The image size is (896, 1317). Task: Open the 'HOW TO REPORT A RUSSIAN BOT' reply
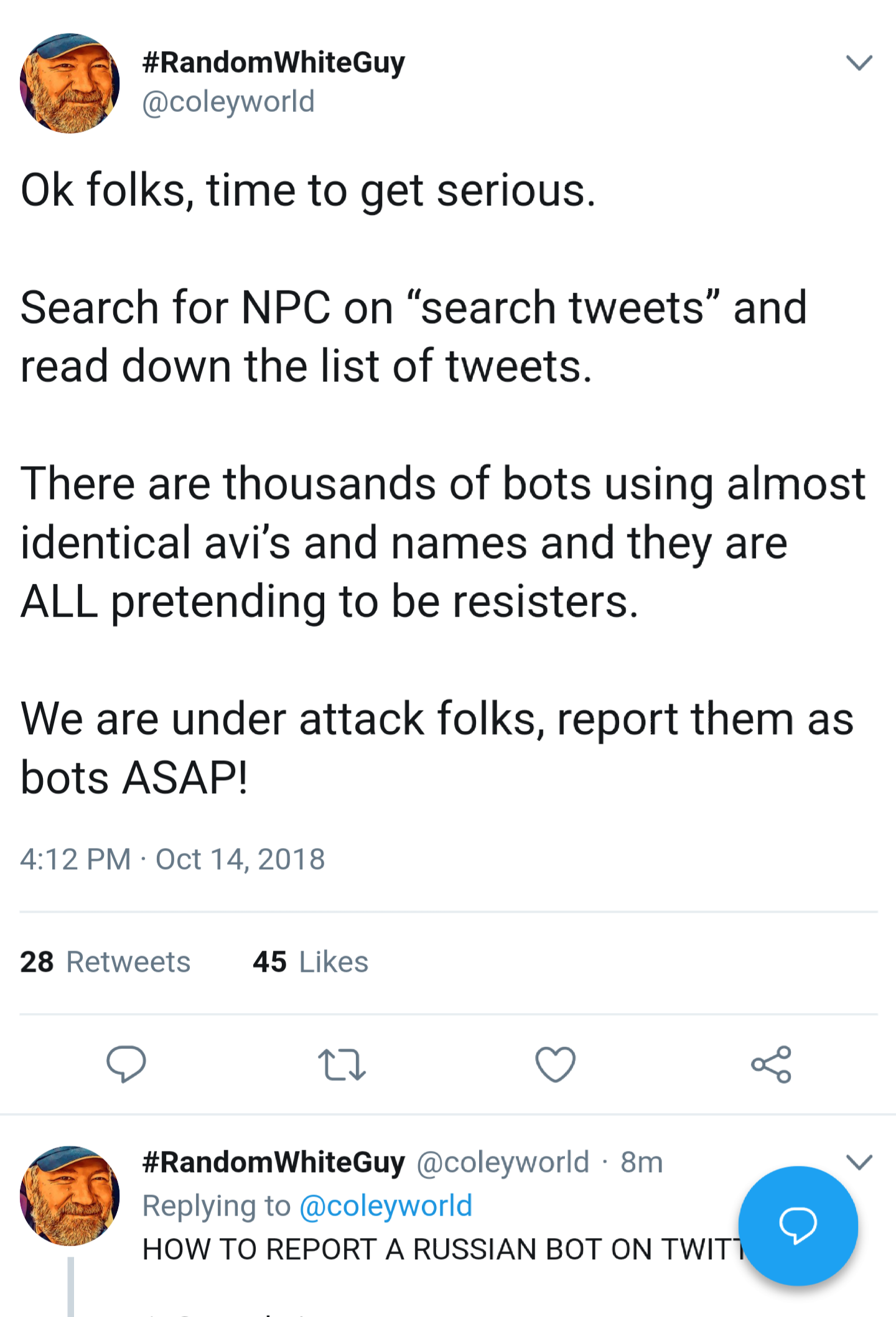(436, 1249)
